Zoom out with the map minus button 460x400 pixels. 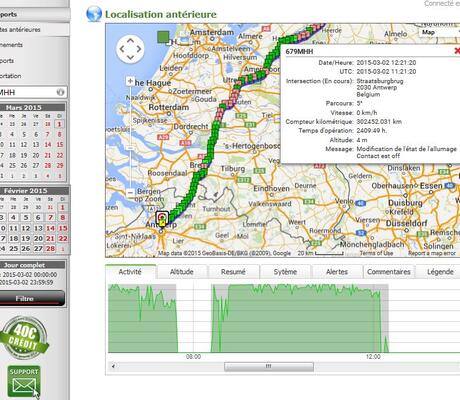pyautogui.click(x=130, y=193)
